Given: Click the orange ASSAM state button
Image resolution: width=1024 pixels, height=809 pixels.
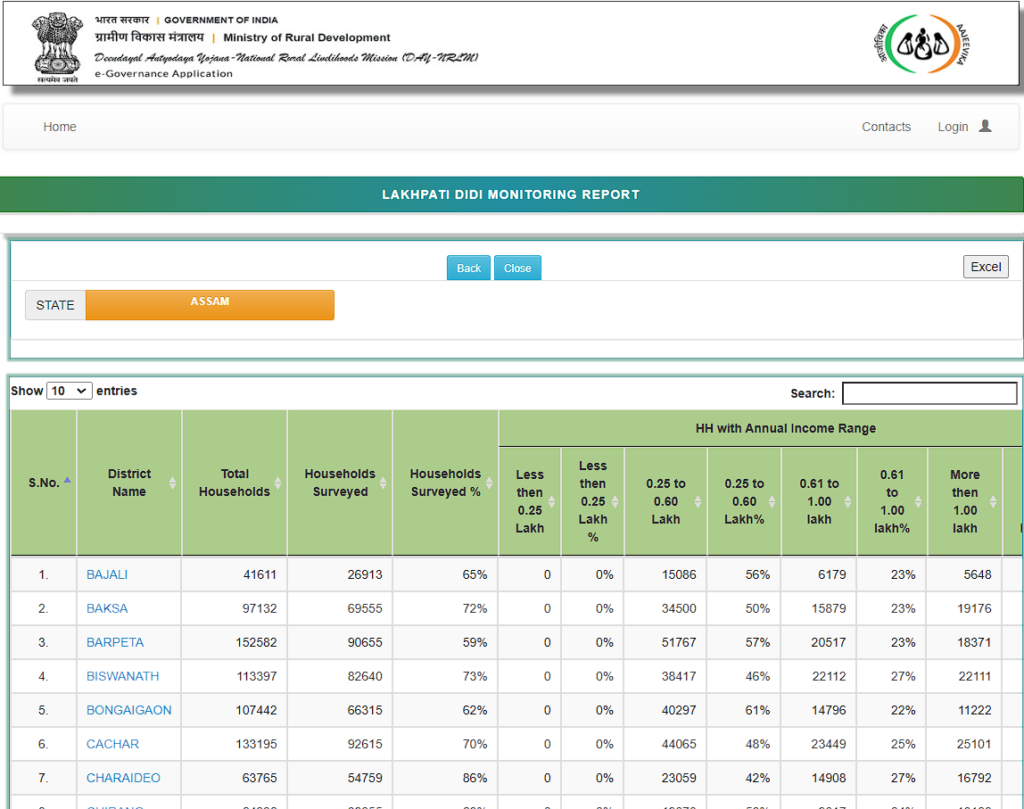Looking at the screenshot, I should tap(210, 304).
